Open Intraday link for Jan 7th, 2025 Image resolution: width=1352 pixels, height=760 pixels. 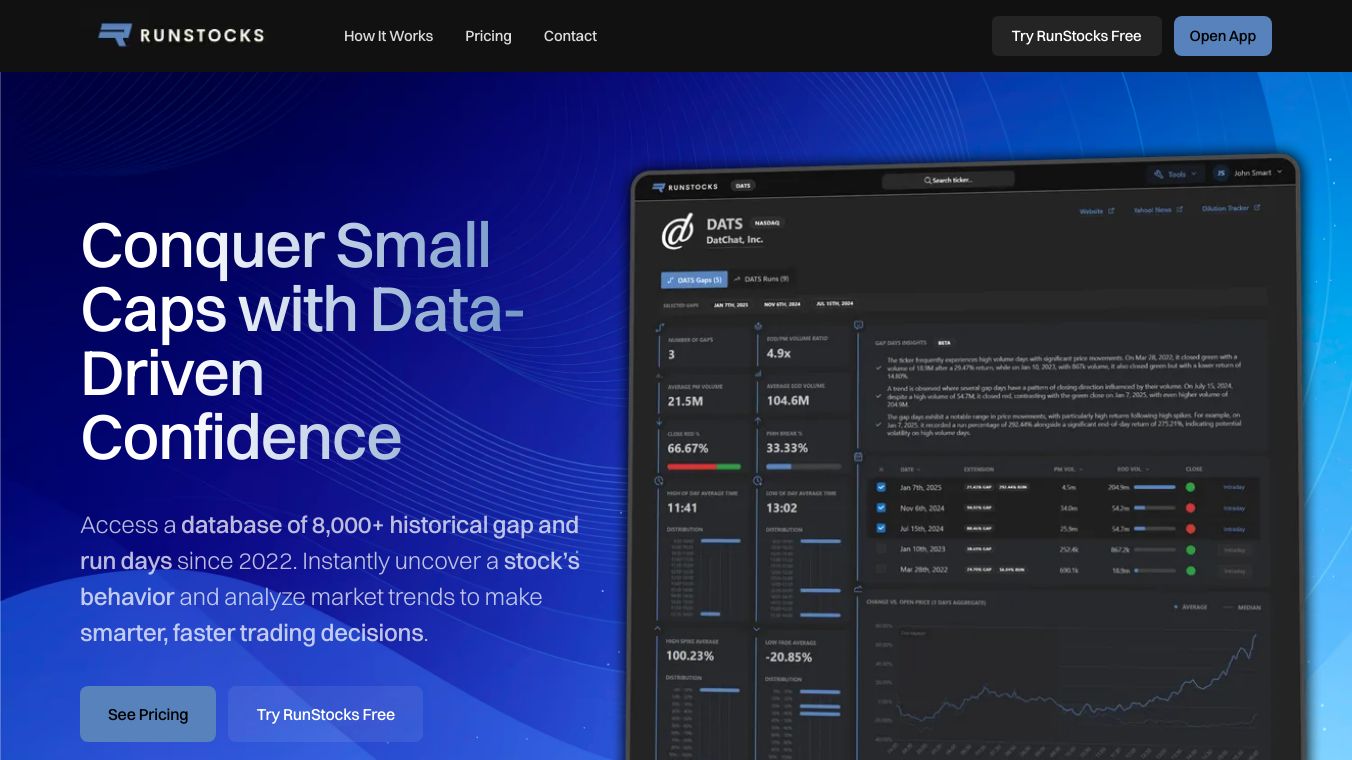click(x=1234, y=487)
